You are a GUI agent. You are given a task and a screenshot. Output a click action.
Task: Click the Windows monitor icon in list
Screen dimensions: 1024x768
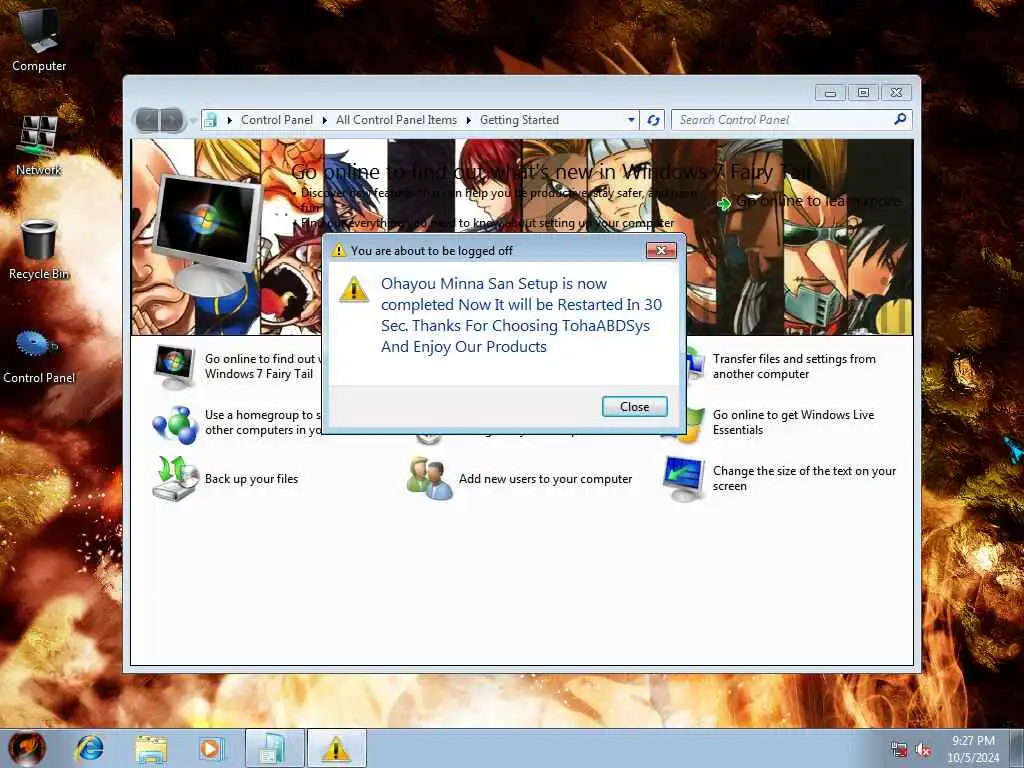tap(174, 367)
